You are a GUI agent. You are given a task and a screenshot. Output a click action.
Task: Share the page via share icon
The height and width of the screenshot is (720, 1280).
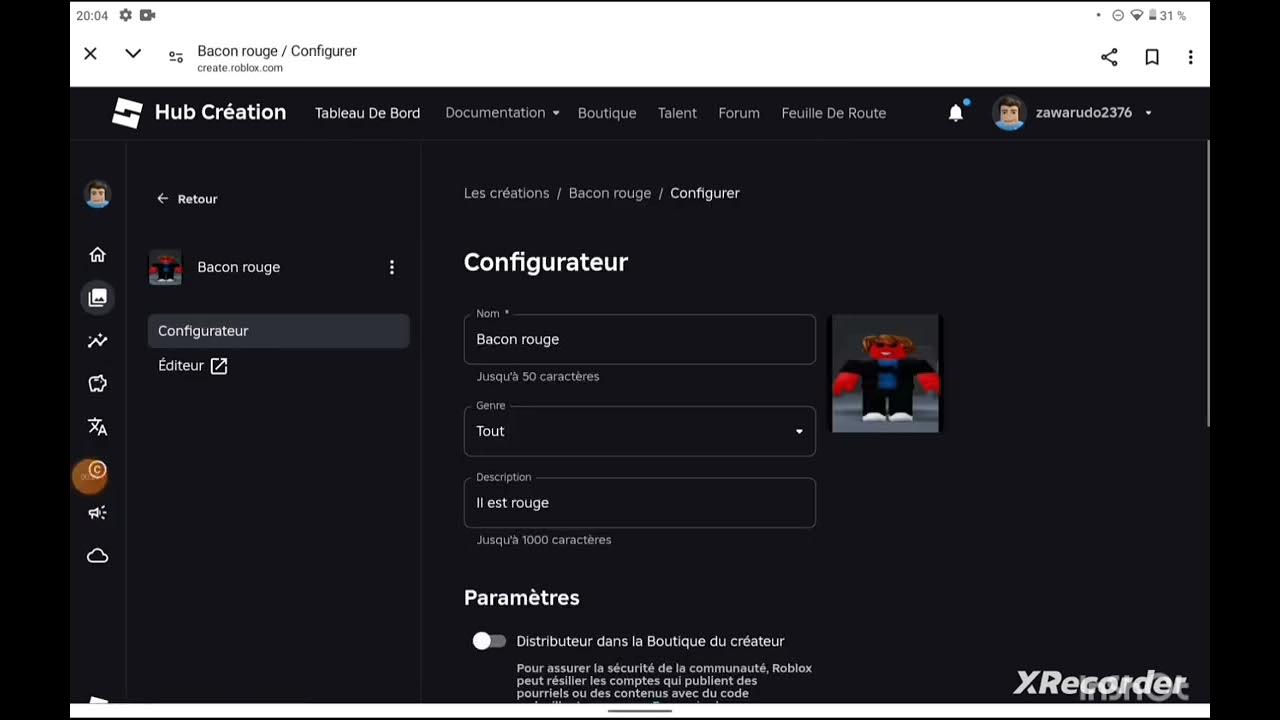point(1109,57)
